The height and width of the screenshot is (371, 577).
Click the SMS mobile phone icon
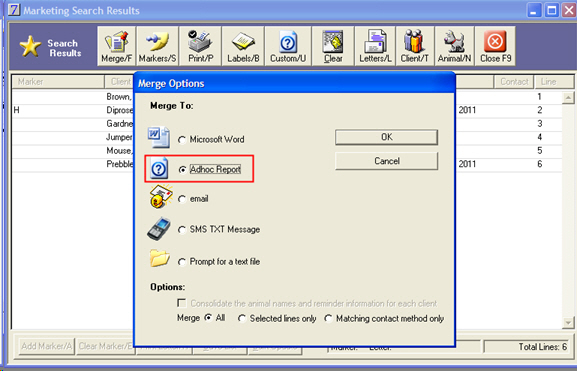pos(159,228)
